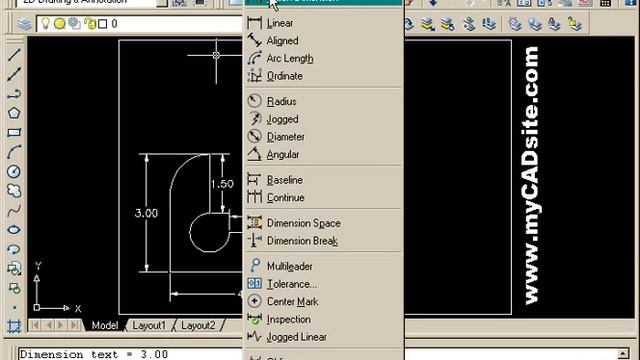Choose Dimension Break from menu
Screen dimensions: 640x360
(324, 241)
